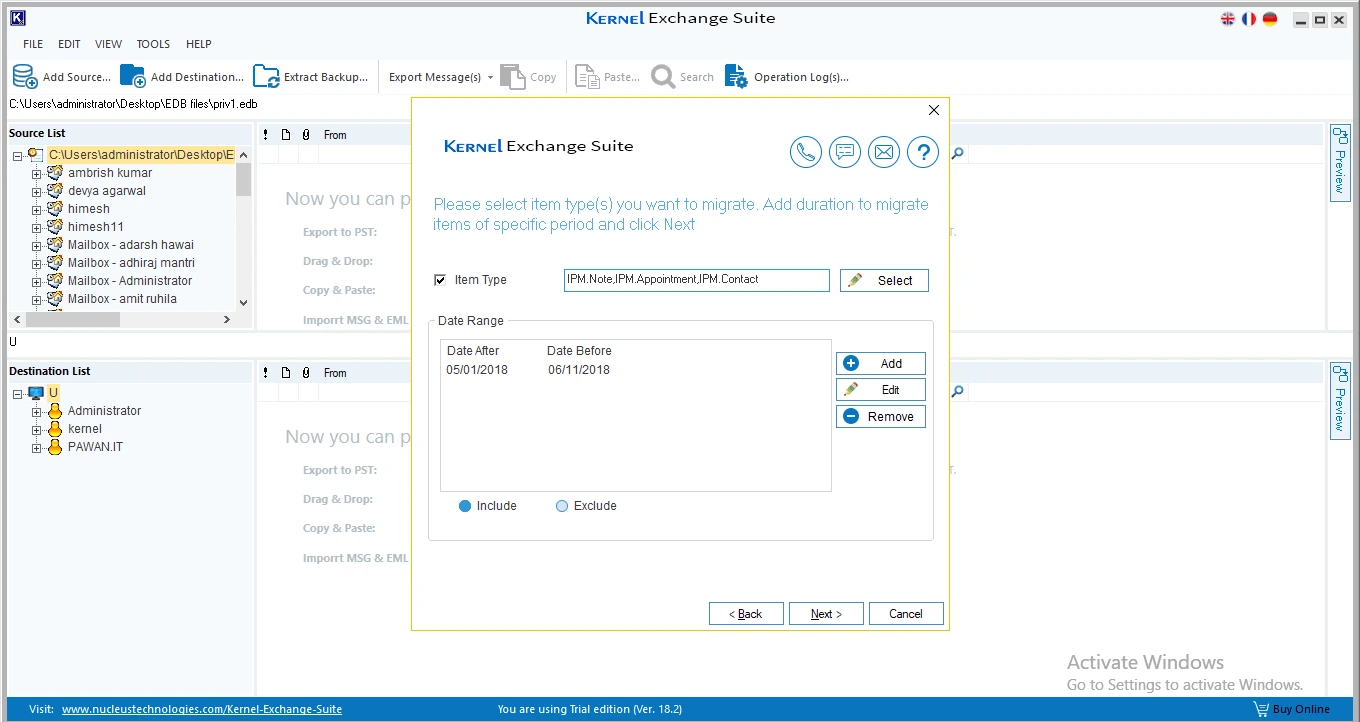Click the question mark help icon
Screen dimensions: 1360x722
pyautogui.click(x=923, y=152)
